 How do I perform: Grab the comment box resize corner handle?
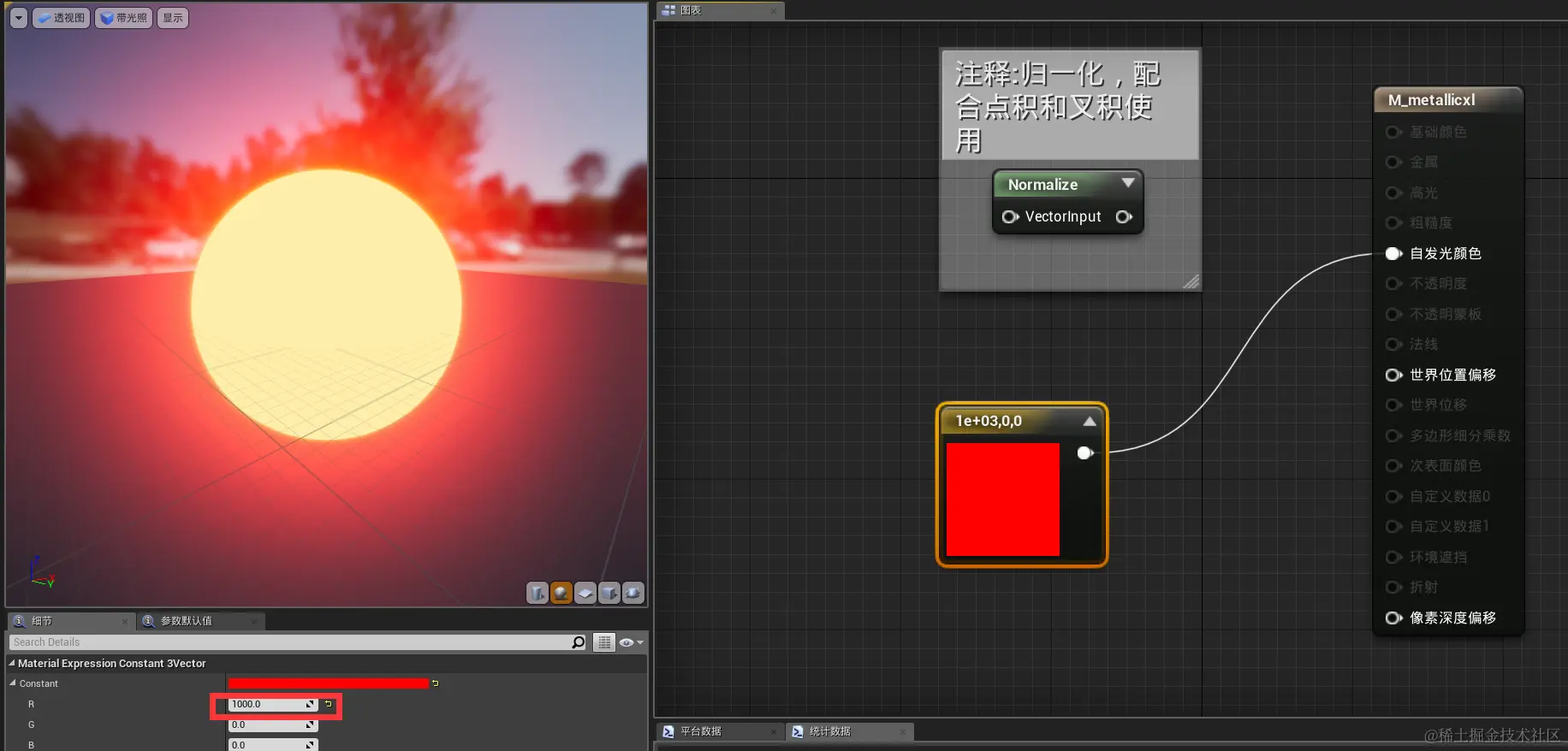1191,281
